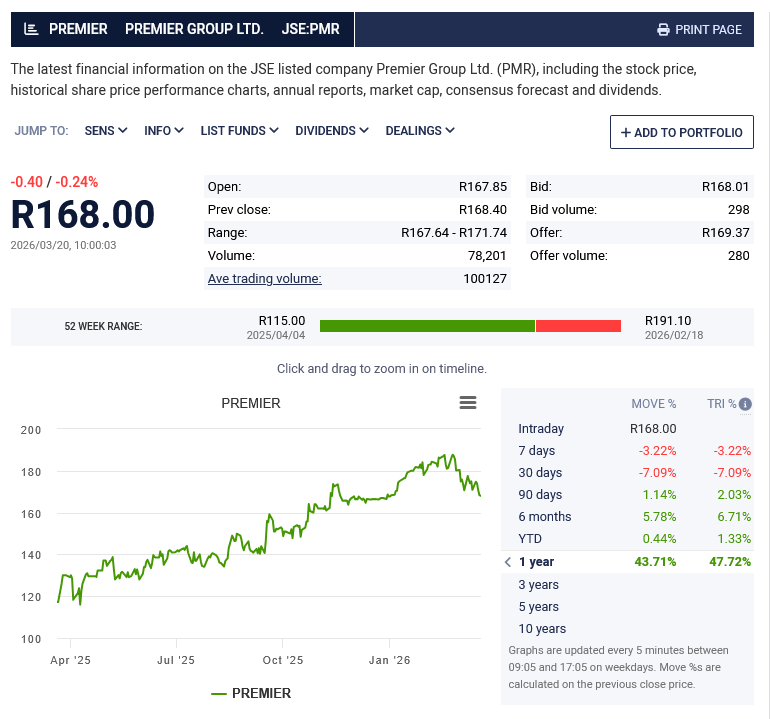Open the Ave trading volume link
770x719 pixels.
[x=265, y=278]
